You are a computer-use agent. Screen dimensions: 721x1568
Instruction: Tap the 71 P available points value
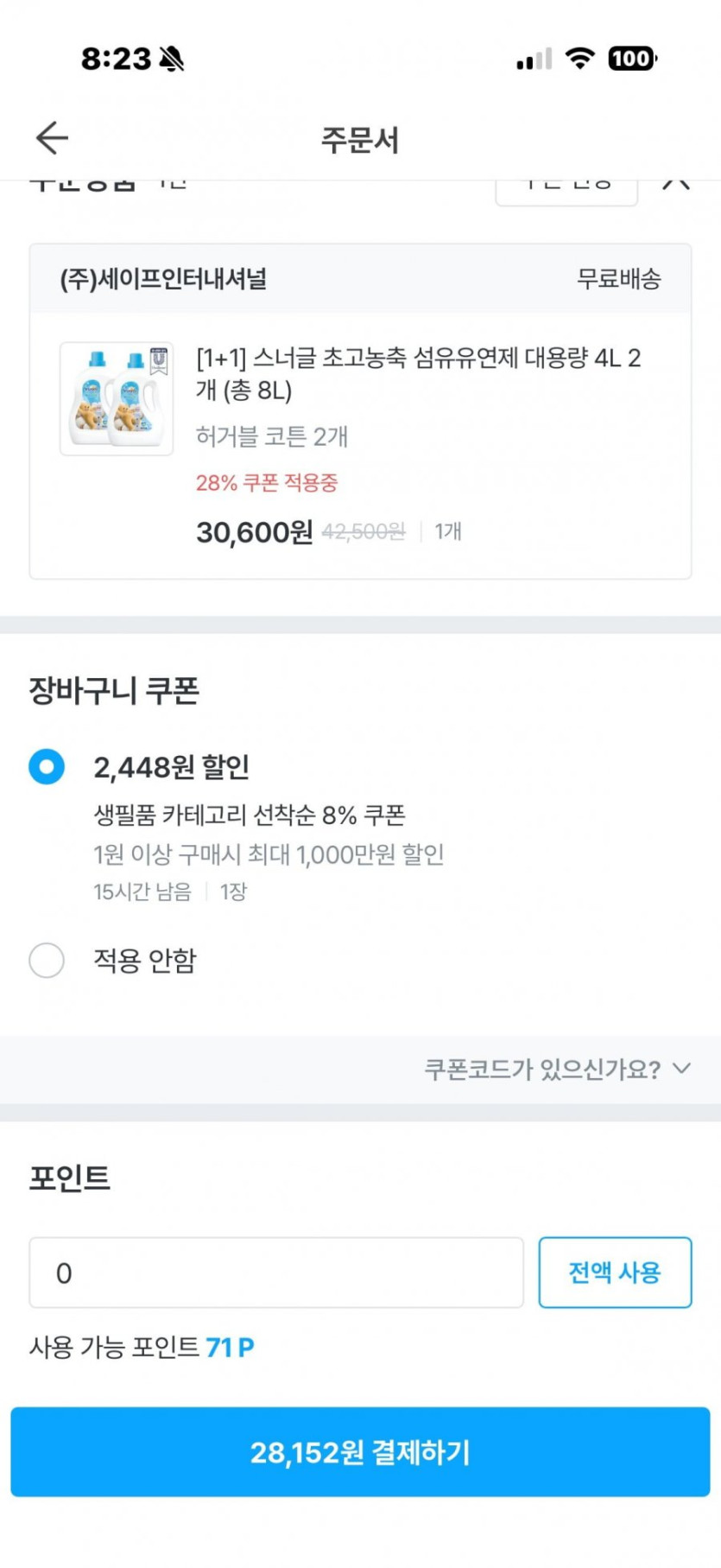coord(230,1347)
